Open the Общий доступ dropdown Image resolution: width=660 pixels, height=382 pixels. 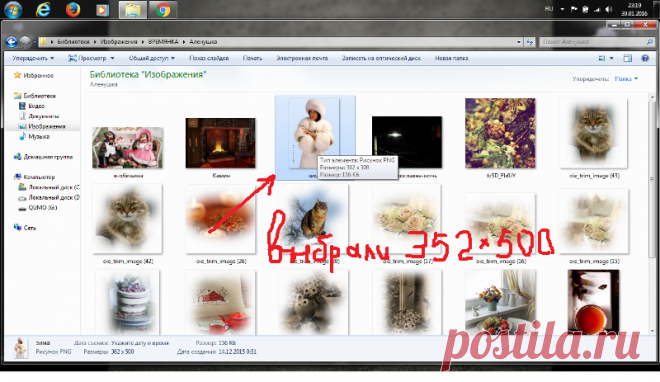point(152,58)
